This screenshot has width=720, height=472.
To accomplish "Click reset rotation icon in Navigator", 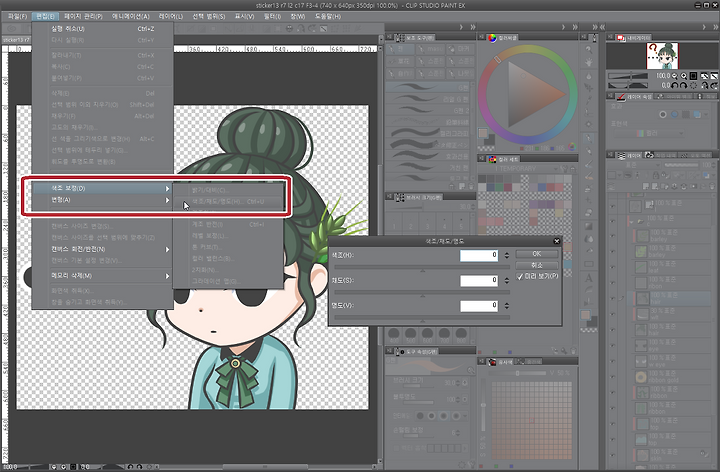I will [x=693, y=85].
